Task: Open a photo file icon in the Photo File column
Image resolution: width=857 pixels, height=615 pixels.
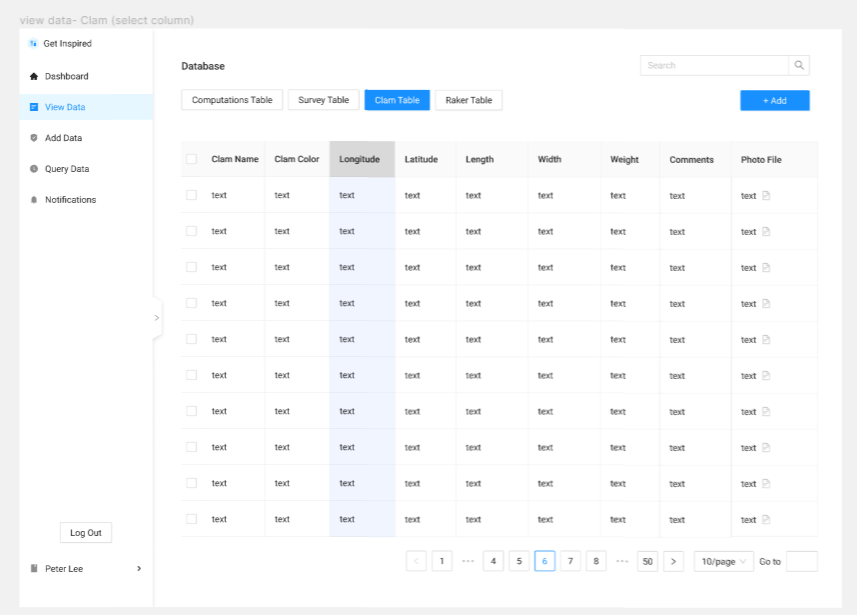Action: [767, 195]
